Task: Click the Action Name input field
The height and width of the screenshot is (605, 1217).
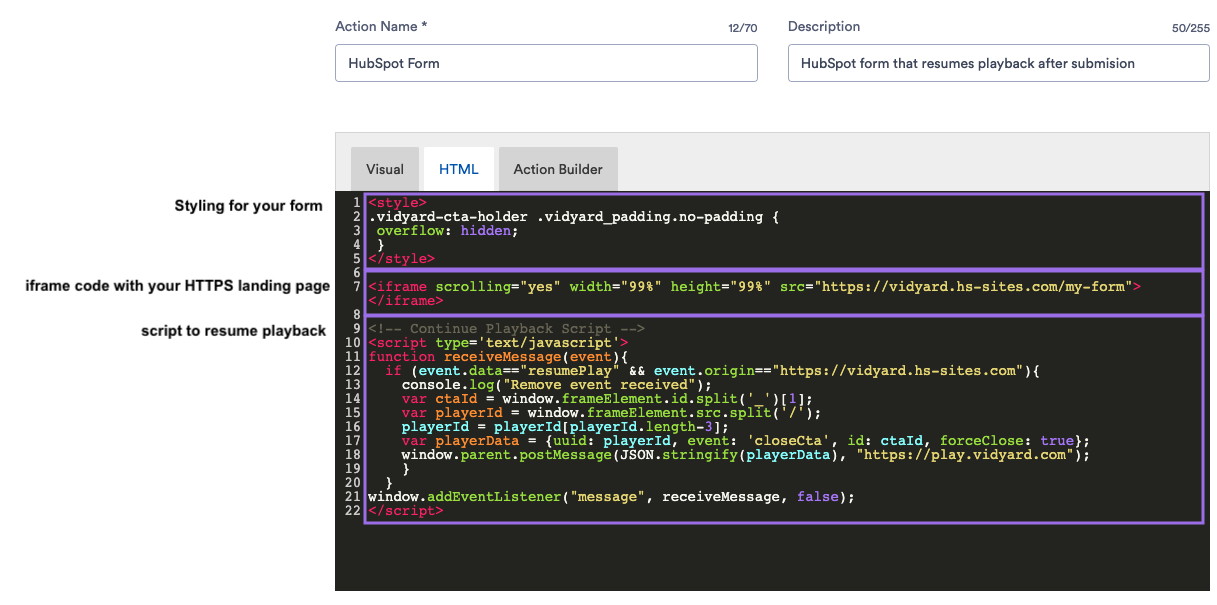Action: click(546, 63)
